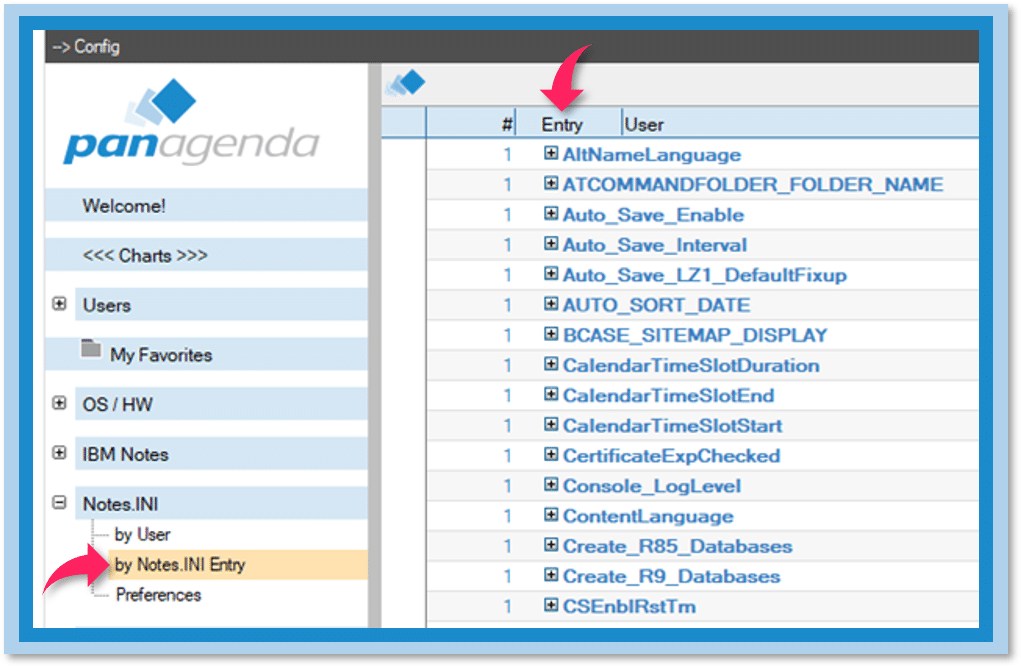Sort by the User column header
Viewport: 1021px width, 667px height.
pos(644,125)
